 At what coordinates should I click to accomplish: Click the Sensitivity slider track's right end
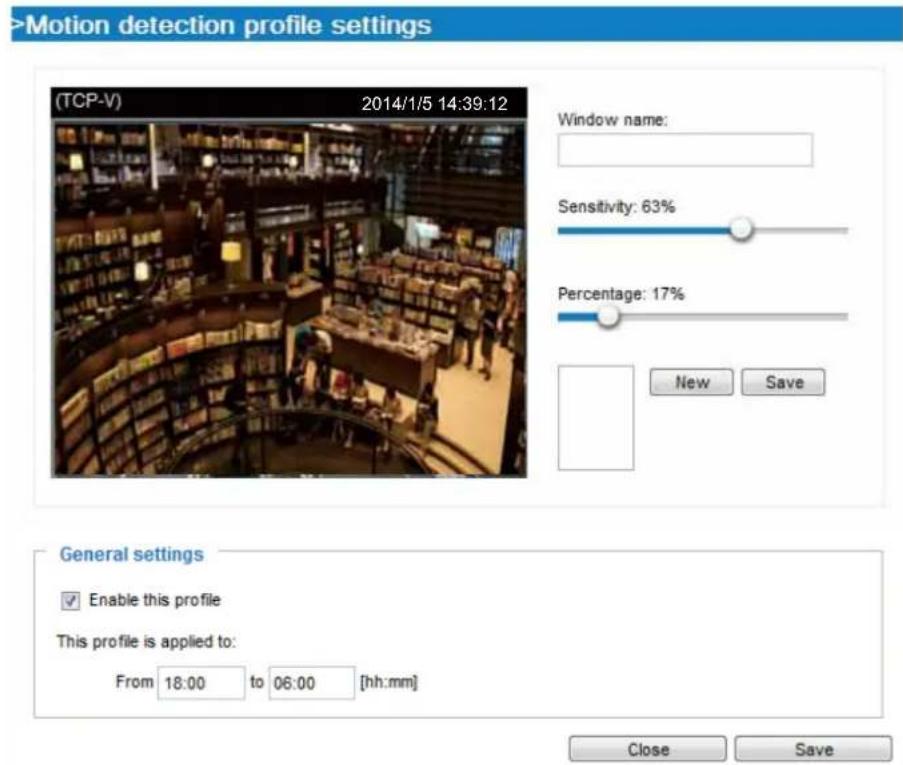tap(842, 230)
